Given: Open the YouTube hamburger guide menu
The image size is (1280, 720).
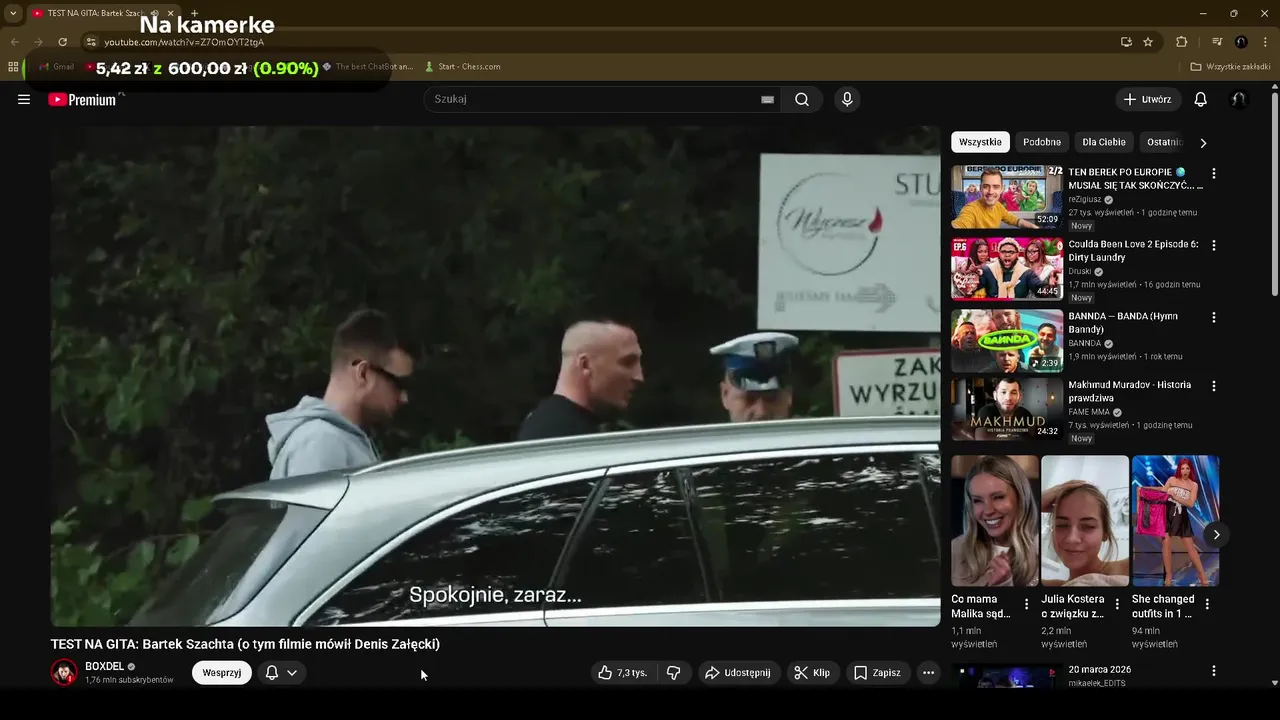Looking at the screenshot, I should pos(24,99).
